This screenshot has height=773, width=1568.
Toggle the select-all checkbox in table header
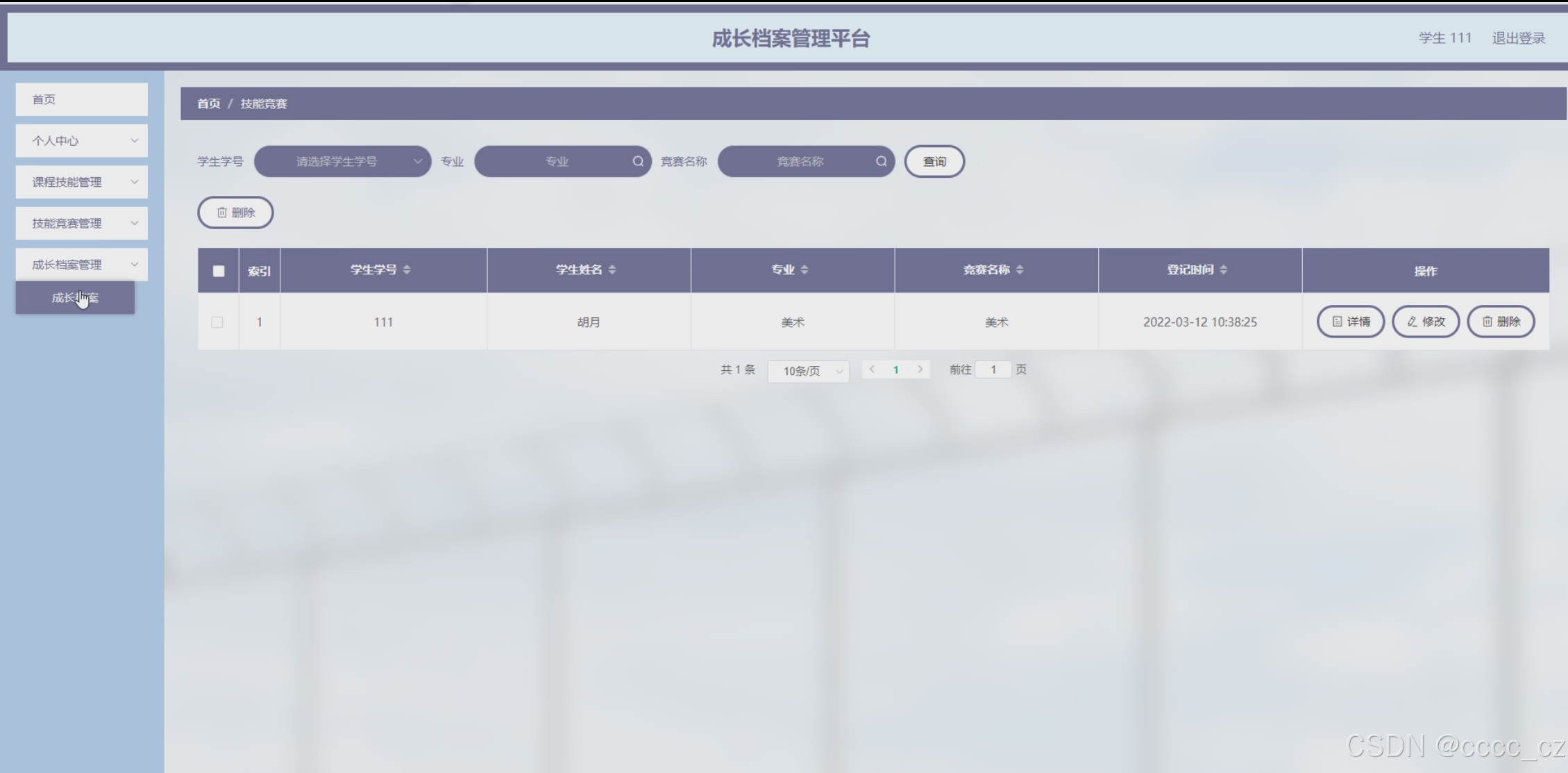[x=219, y=271]
